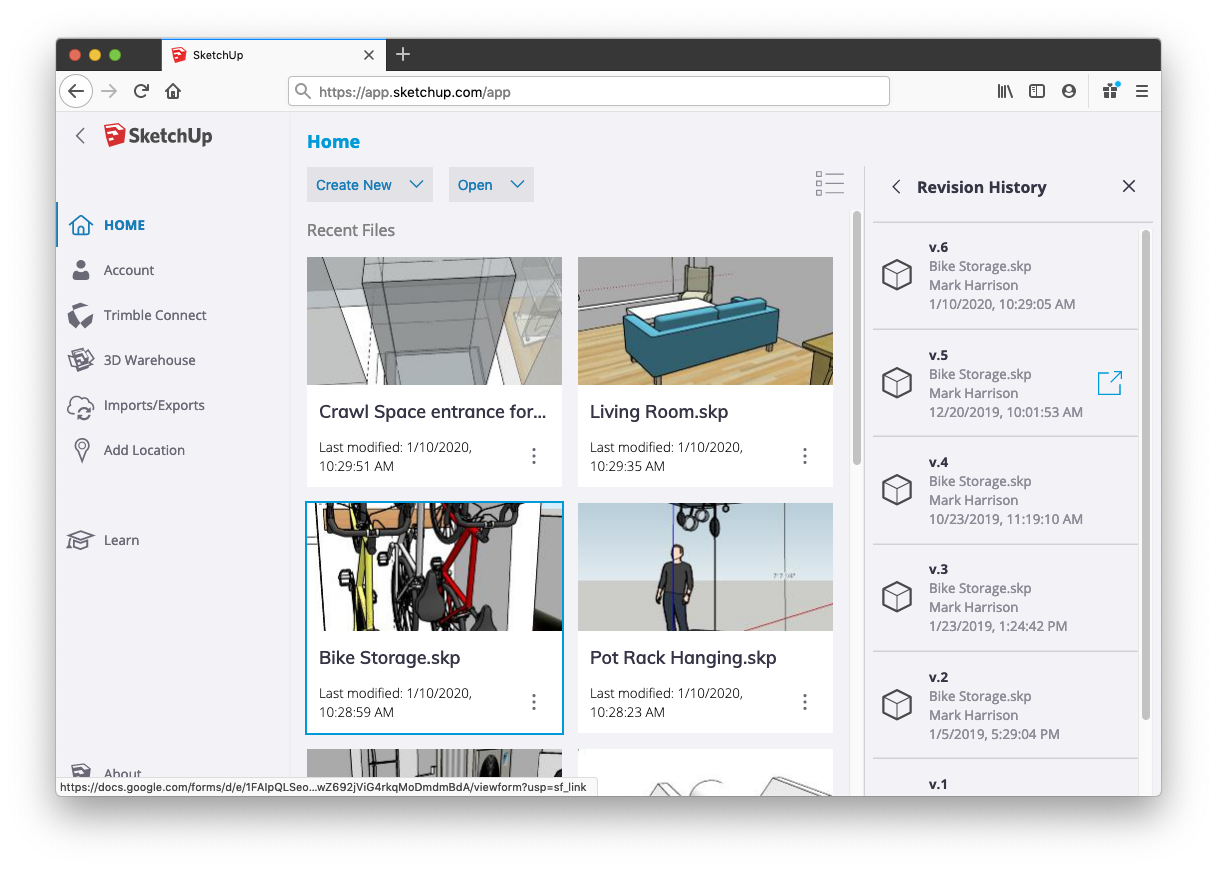Click the Add Location pin icon
This screenshot has width=1217, height=870.
(81, 450)
